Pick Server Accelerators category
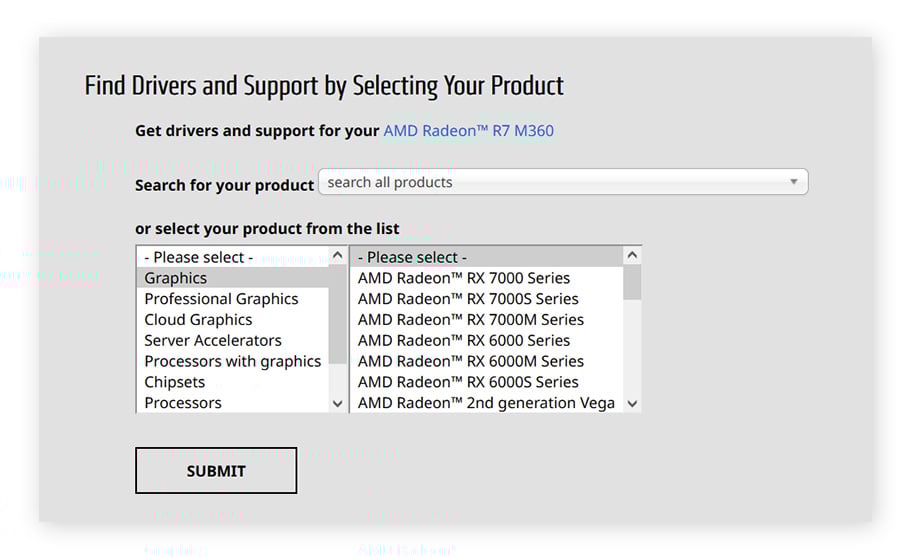 point(213,341)
